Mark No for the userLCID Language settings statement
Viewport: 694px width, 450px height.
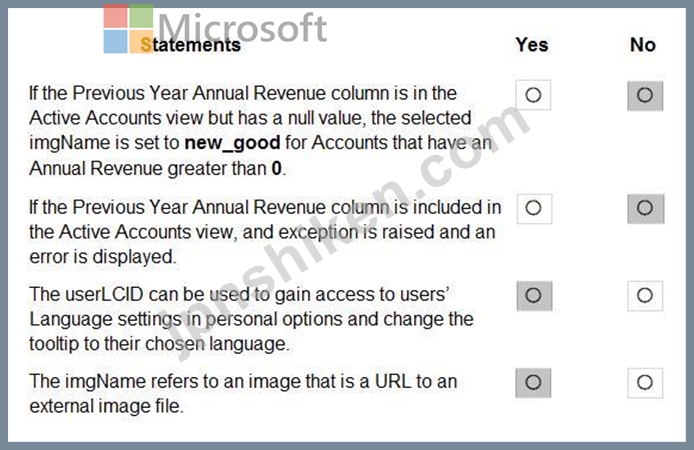pyautogui.click(x=644, y=295)
